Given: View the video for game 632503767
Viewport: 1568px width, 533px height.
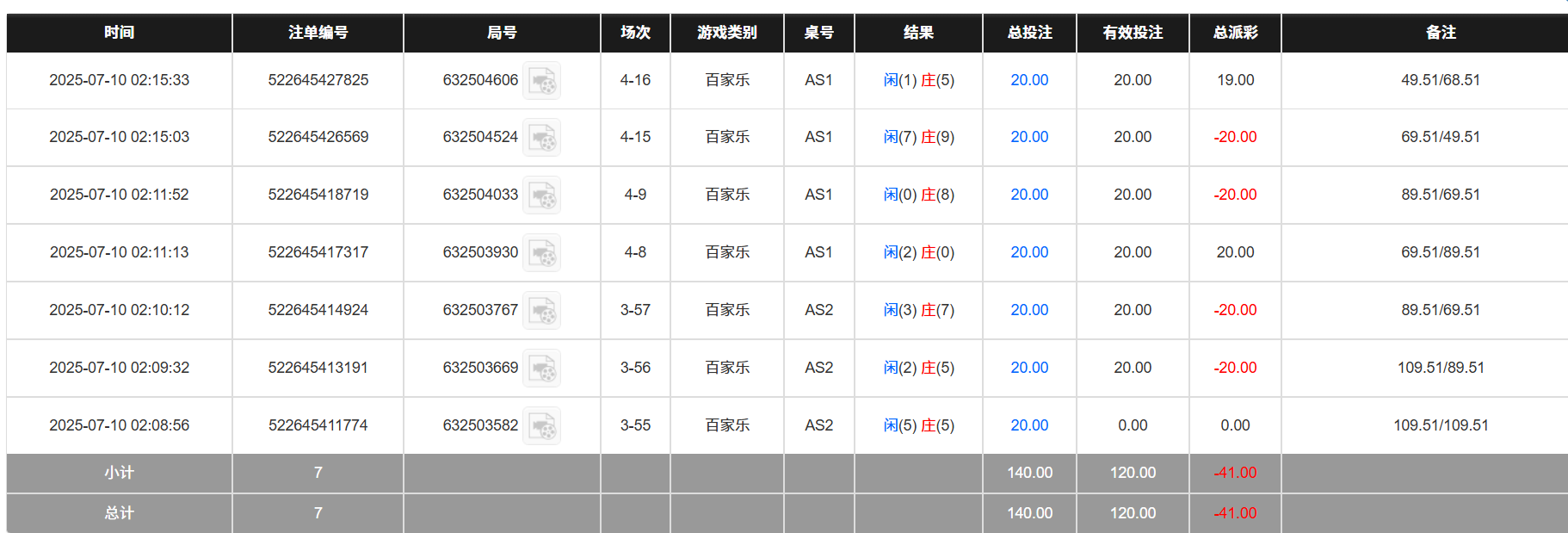Looking at the screenshot, I should (541, 310).
